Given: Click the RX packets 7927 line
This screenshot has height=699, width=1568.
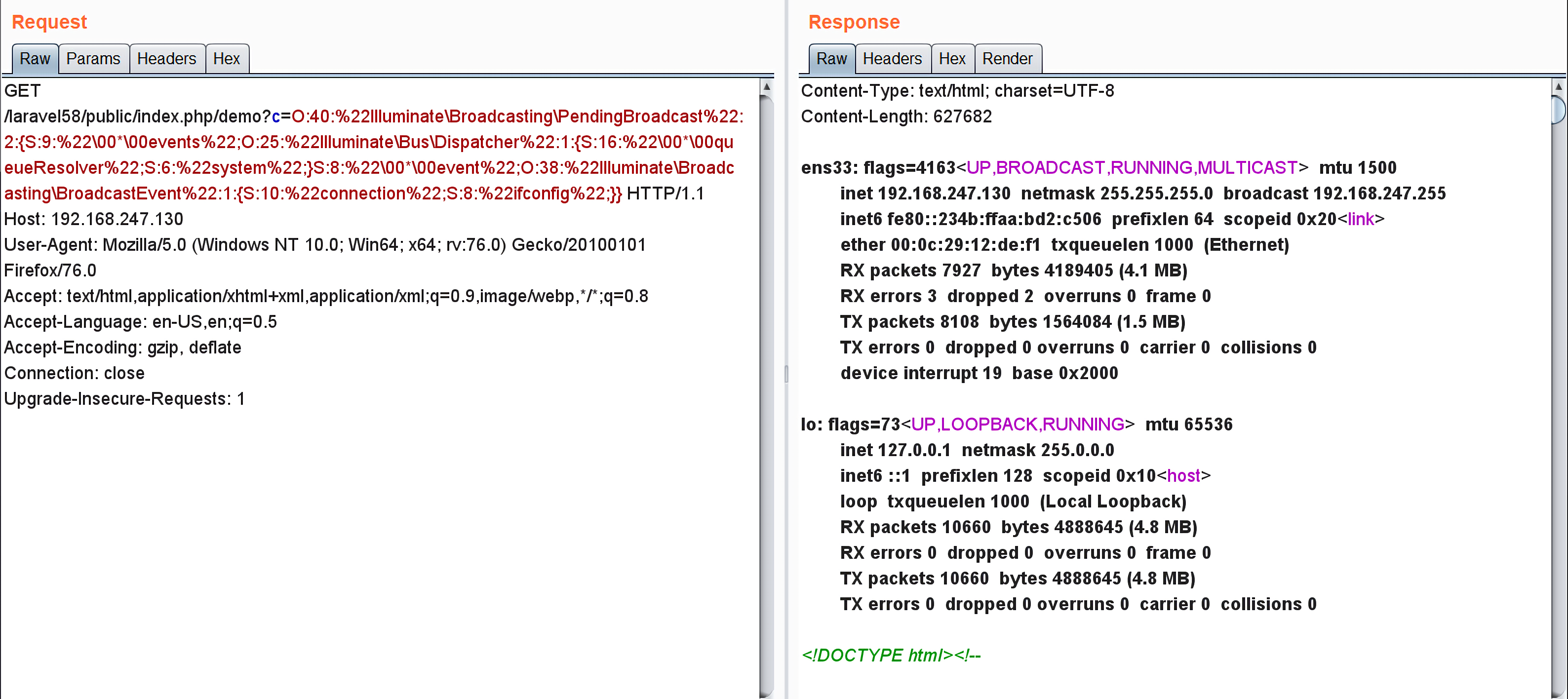Looking at the screenshot, I should 1014,271.
